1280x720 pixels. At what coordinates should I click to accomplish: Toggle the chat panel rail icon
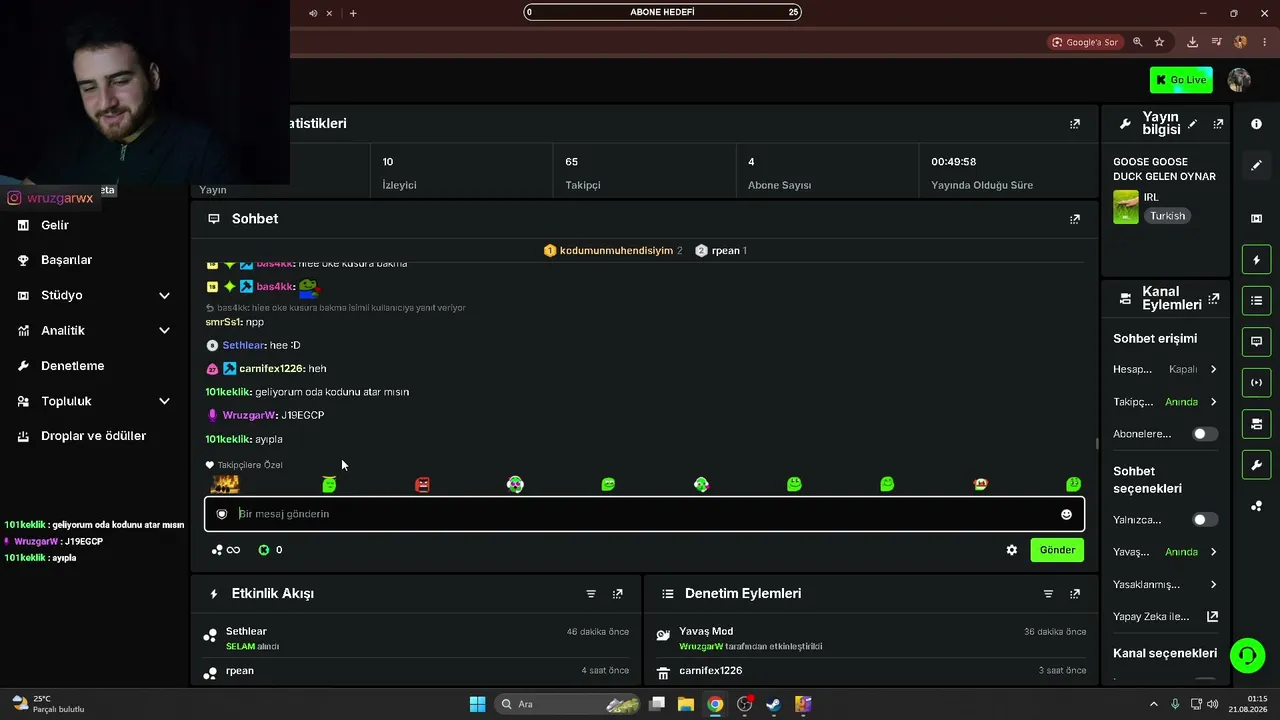click(x=1256, y=341)
